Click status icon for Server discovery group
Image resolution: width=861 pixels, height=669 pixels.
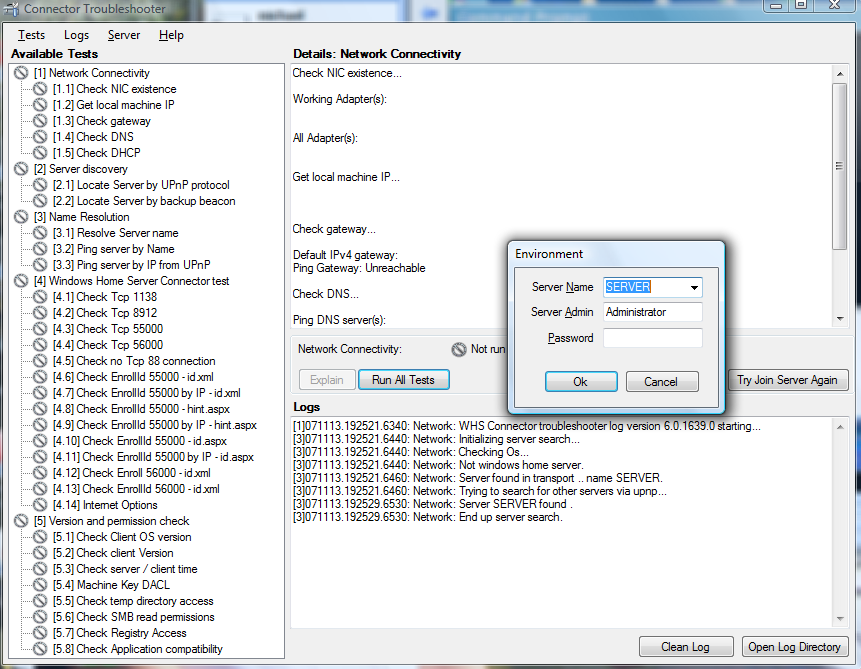(21, 169)
